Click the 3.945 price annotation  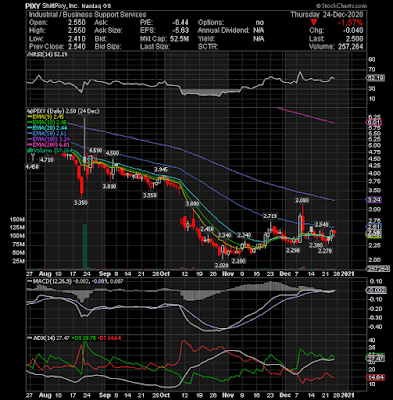(161, 170)
